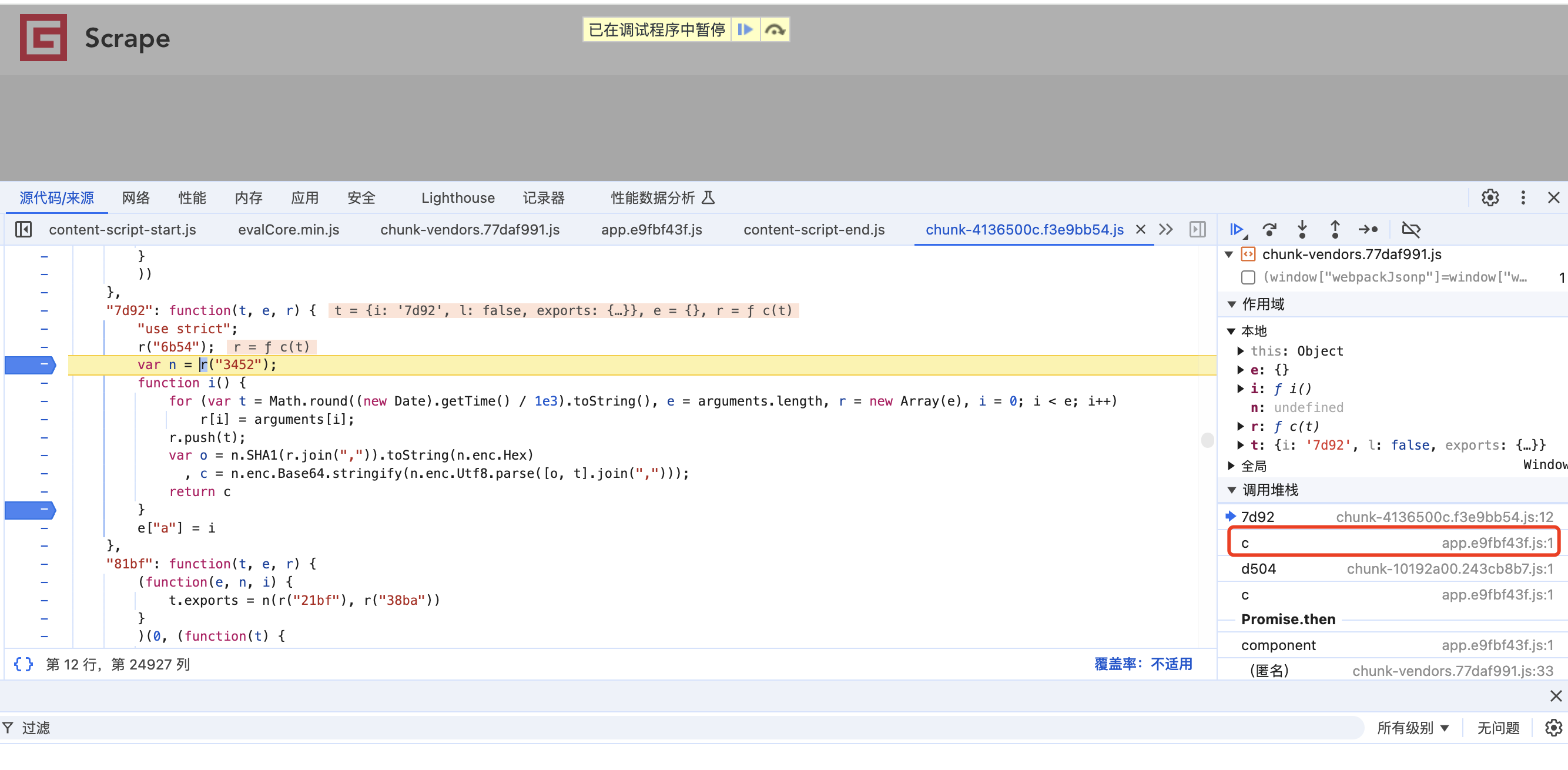Image resolution: width=1568 pixels, height=770 pixels.
Task: Select the d504 call stack frame
Action: (1393, 568)
